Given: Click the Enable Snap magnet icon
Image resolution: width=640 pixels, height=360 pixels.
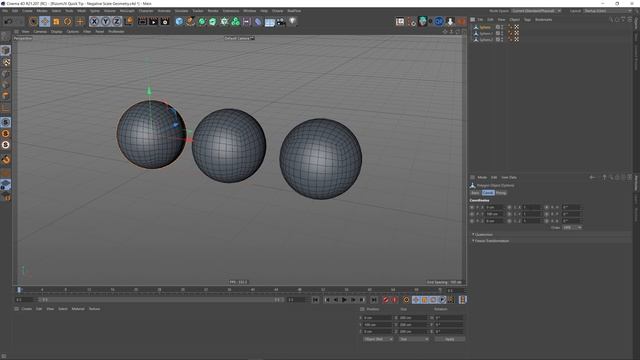Looking at the screenshot, I should click(x=6, y=160).
